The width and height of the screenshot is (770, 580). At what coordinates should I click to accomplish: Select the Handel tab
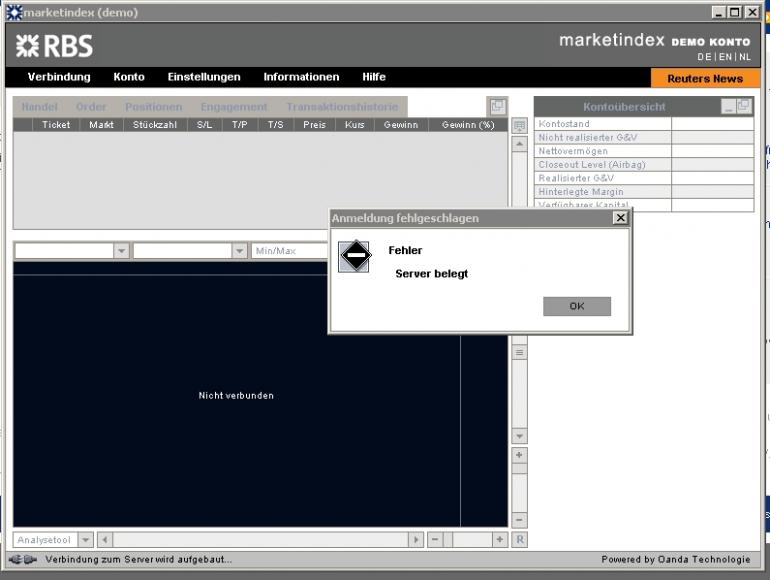[x=40, y=107]
